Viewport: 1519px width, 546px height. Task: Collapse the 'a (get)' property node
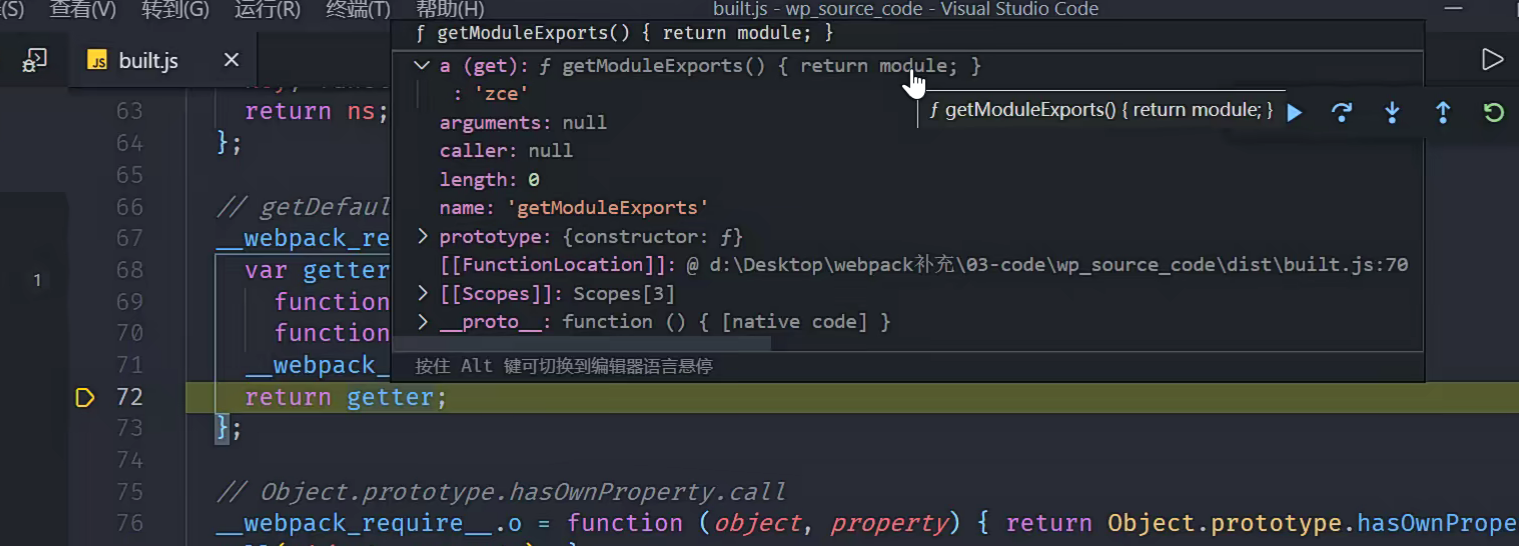pyautogui.click(x=422, y=66)
